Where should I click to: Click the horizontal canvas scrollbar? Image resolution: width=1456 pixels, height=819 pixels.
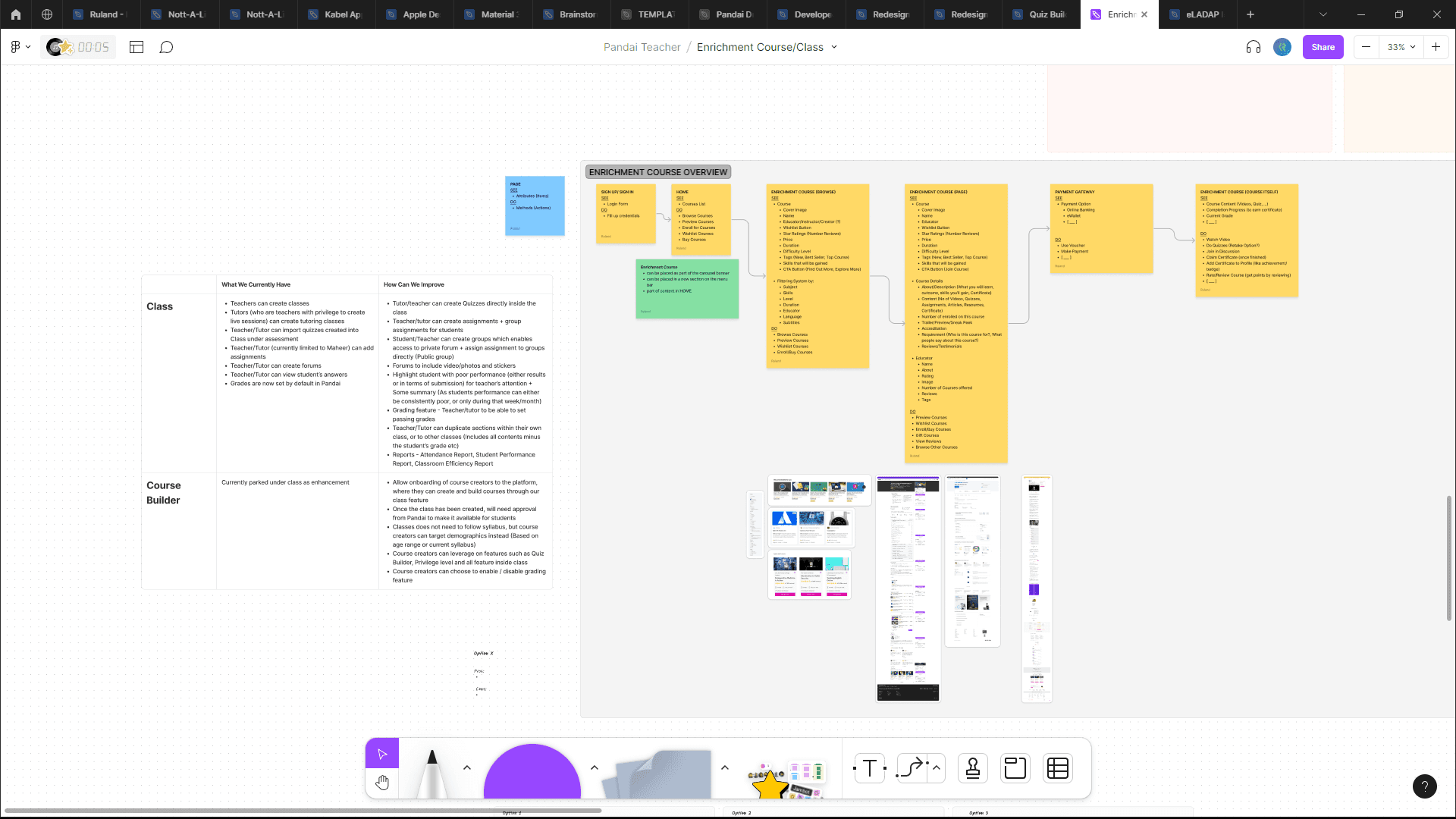point(303,811)
